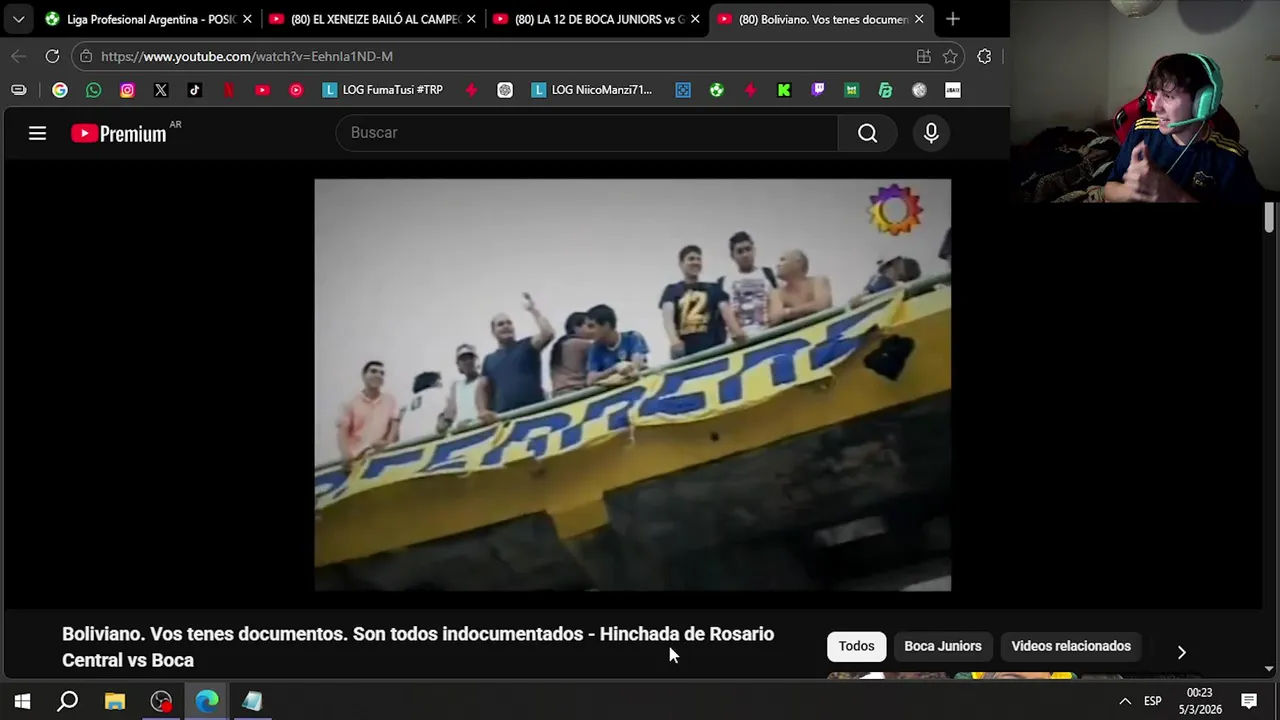
Task: Select the Todos filter chip
Action: (856, 646)
